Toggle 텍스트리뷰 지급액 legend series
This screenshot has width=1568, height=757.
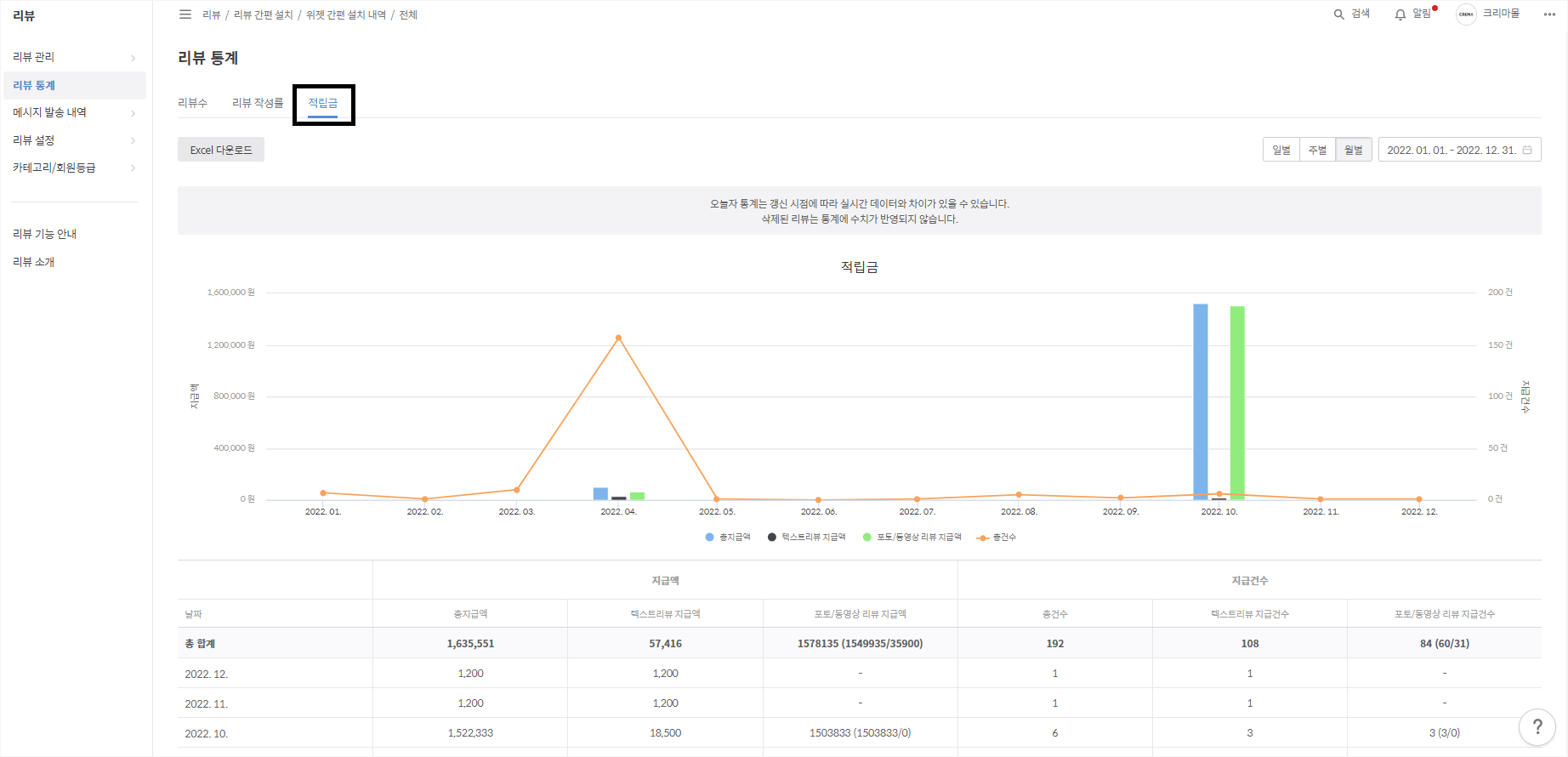pyautogui.click(x=806, y=538)
